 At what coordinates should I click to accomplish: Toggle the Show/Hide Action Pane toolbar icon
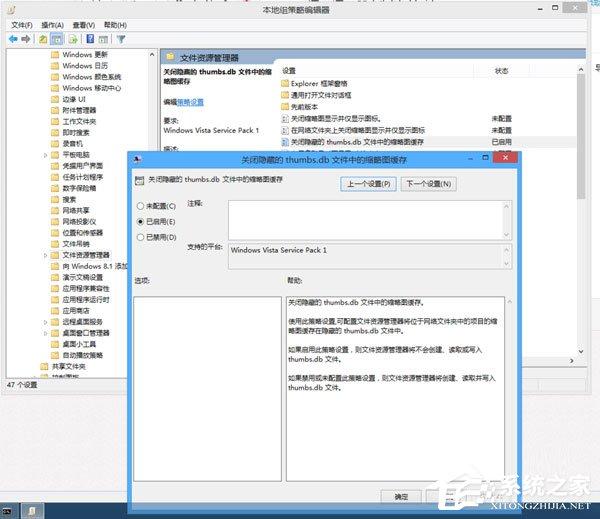point(103,39)
